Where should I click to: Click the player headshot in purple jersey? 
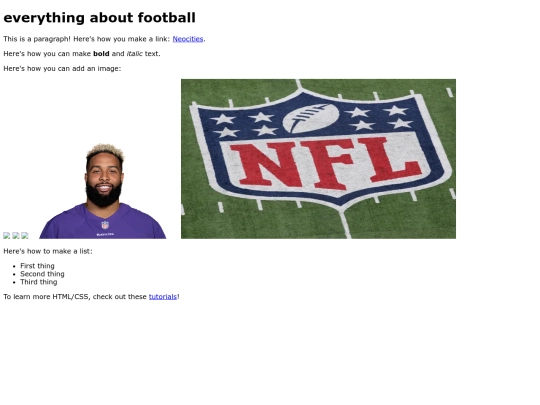click(103, 191)
